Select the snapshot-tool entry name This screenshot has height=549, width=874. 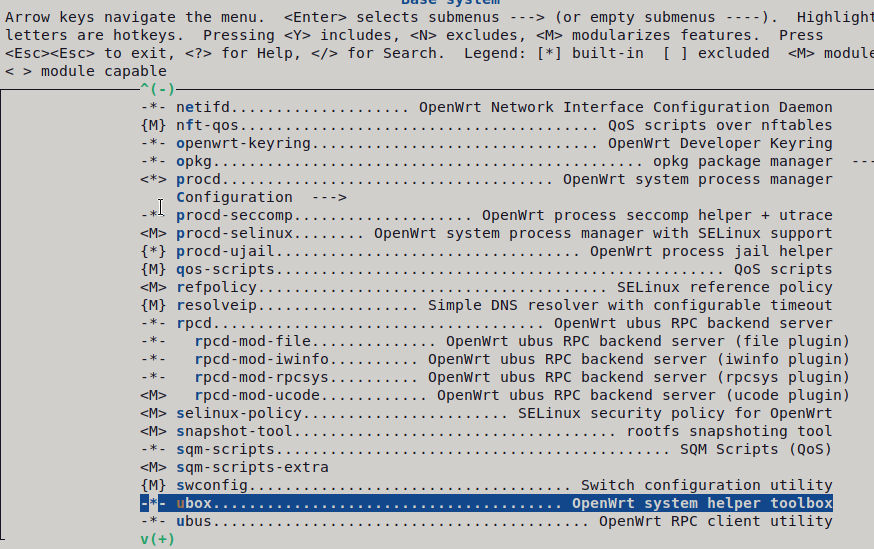(x=234, y=431)
